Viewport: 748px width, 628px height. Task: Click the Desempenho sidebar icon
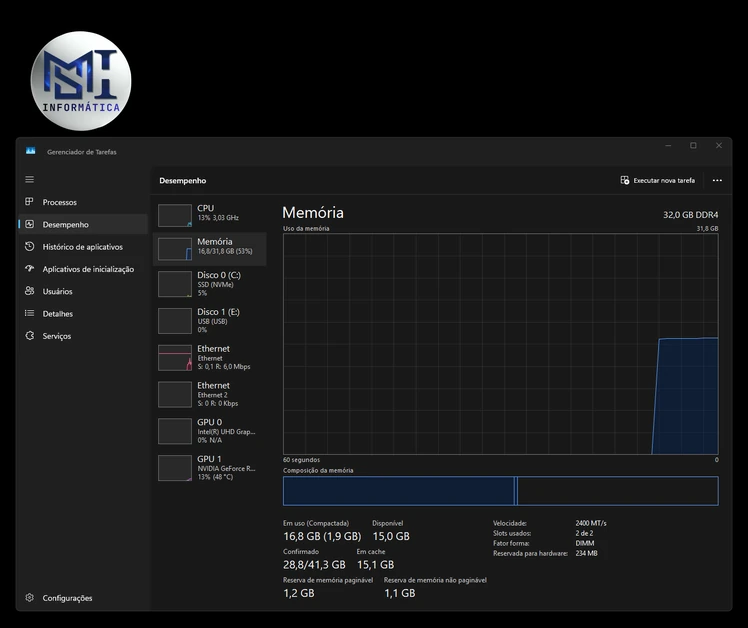pyautogui.click(x=30, y=224)
